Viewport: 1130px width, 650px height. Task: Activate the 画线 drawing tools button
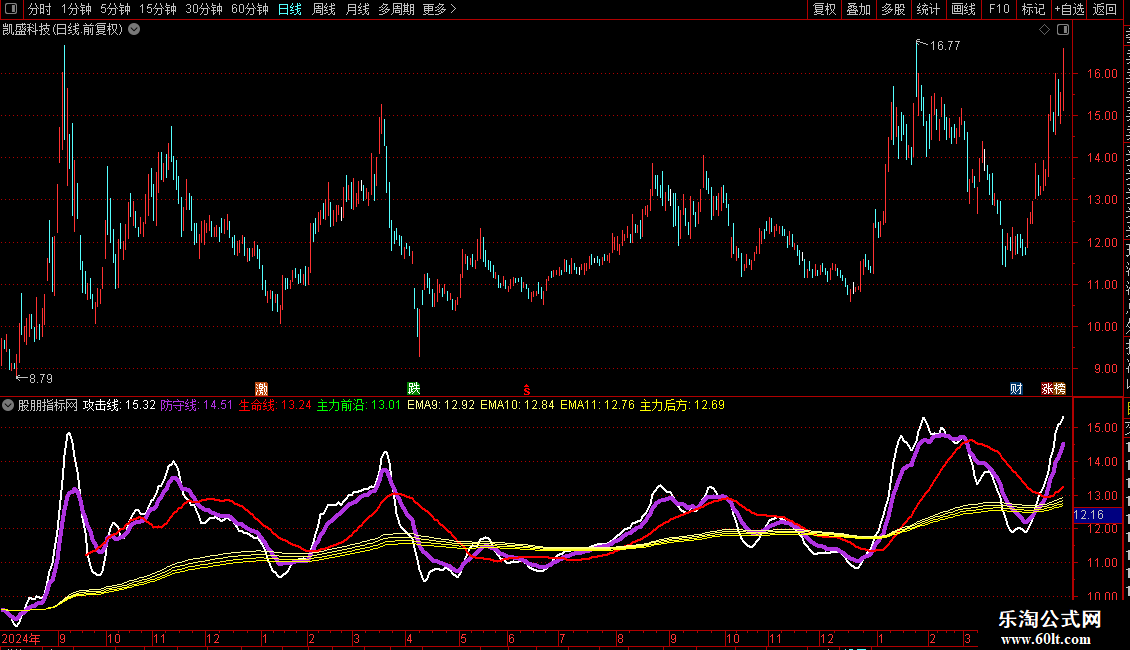(x=964, y=9)
